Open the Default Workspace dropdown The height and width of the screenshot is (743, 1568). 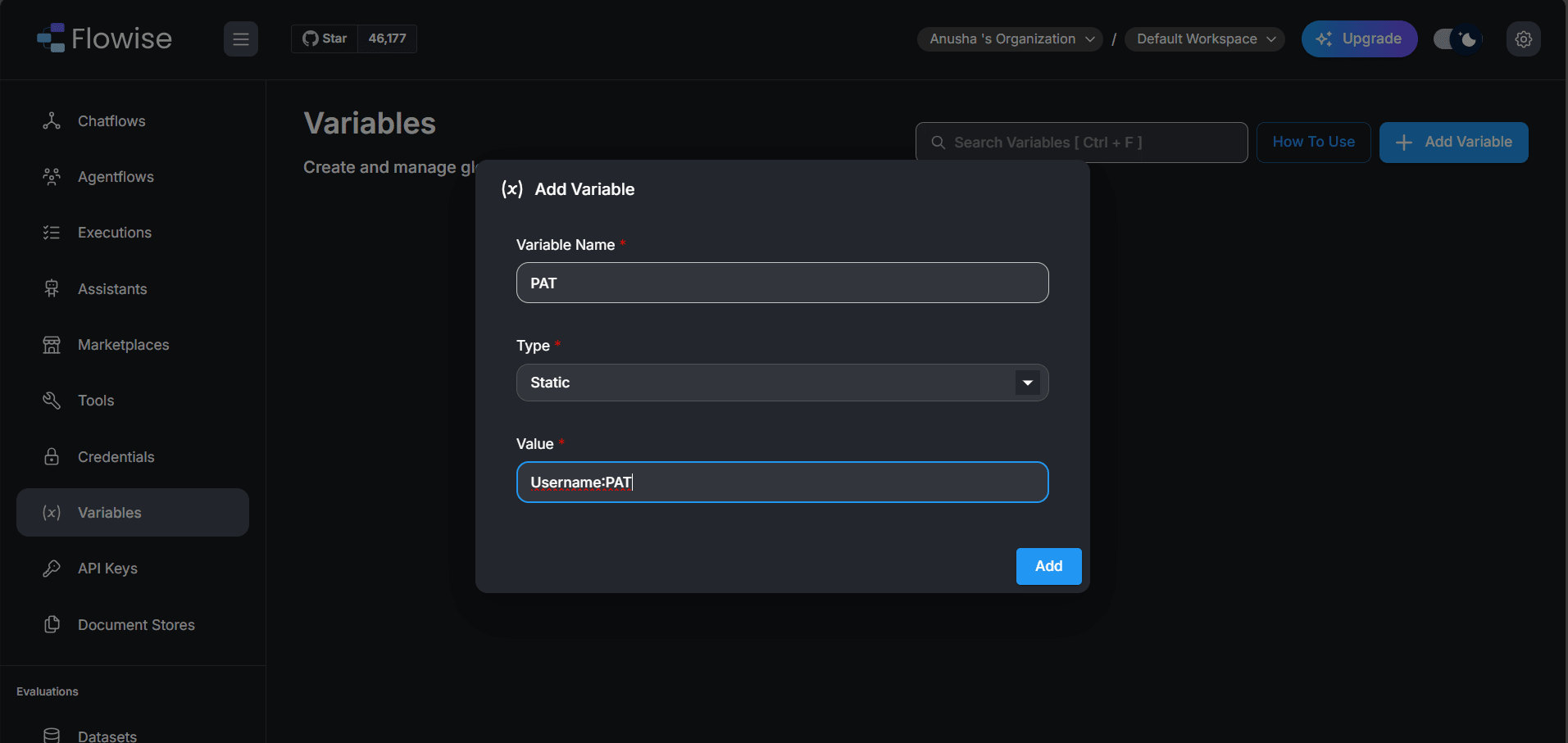1204,39
